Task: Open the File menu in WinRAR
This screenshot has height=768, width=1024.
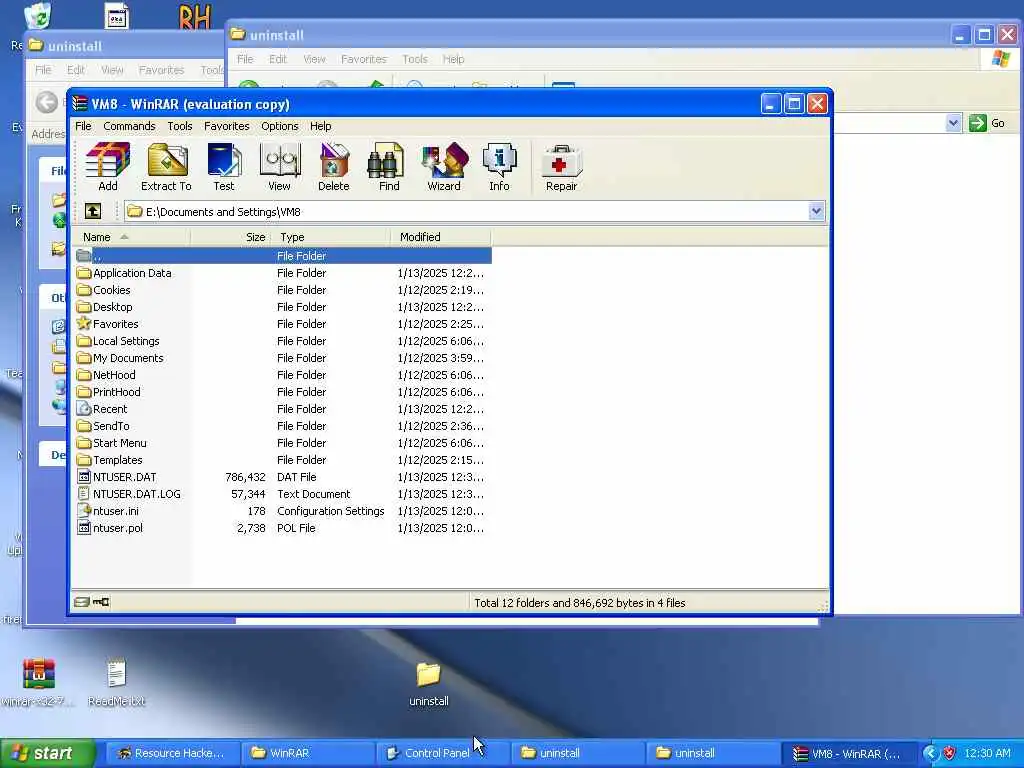Action: tap(83, 126)
